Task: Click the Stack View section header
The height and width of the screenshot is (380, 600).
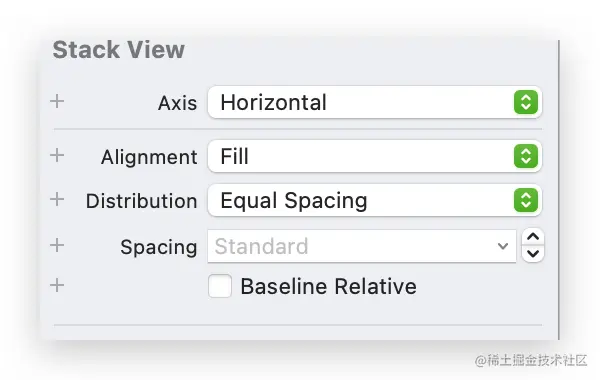Action: click(x=119, y=50)
